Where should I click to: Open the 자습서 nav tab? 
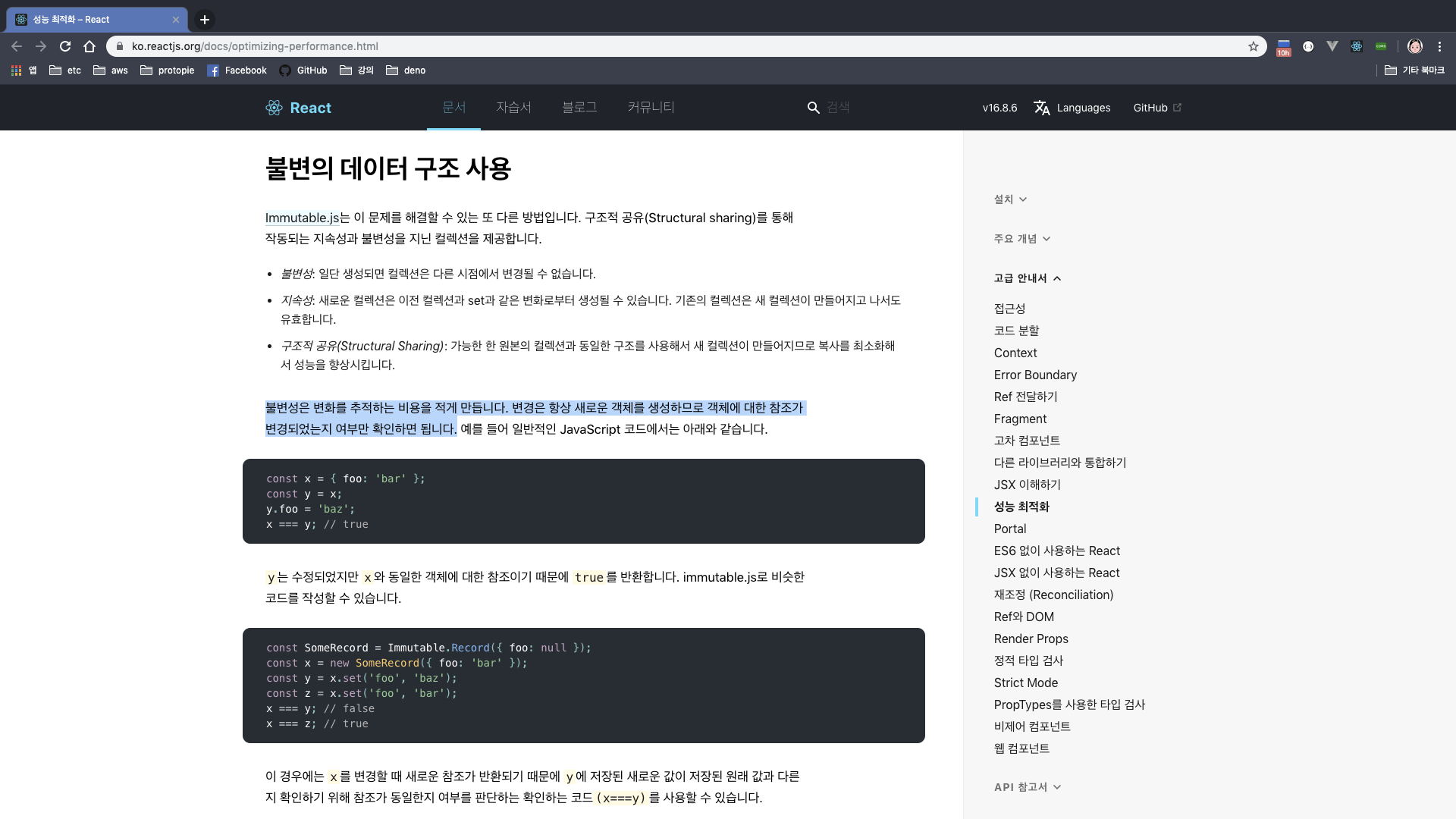click(513, 108)
